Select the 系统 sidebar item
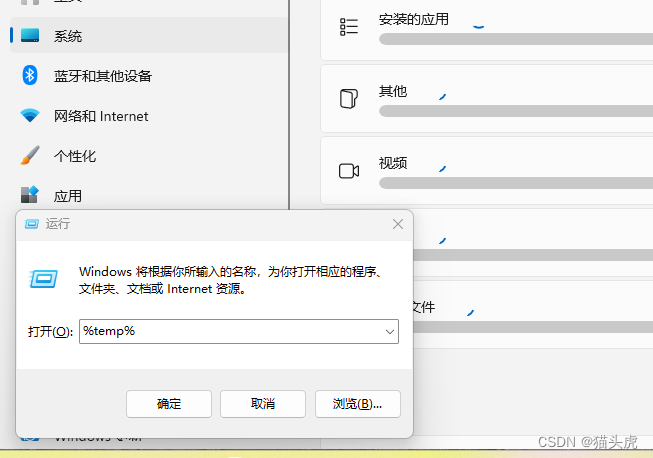Screen dimensions: 653x458 [149, 35]
